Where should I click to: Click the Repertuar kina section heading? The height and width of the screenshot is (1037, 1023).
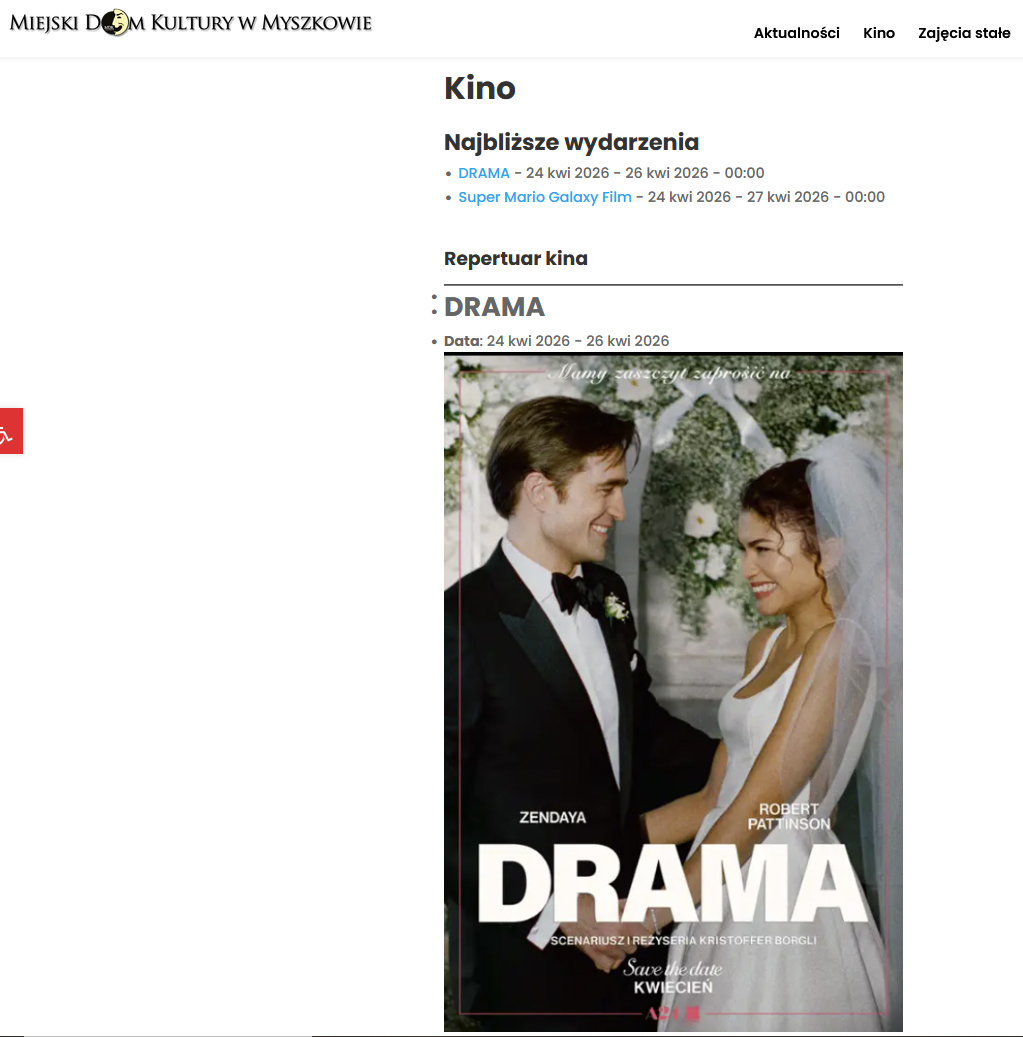(x=516, y=259)
